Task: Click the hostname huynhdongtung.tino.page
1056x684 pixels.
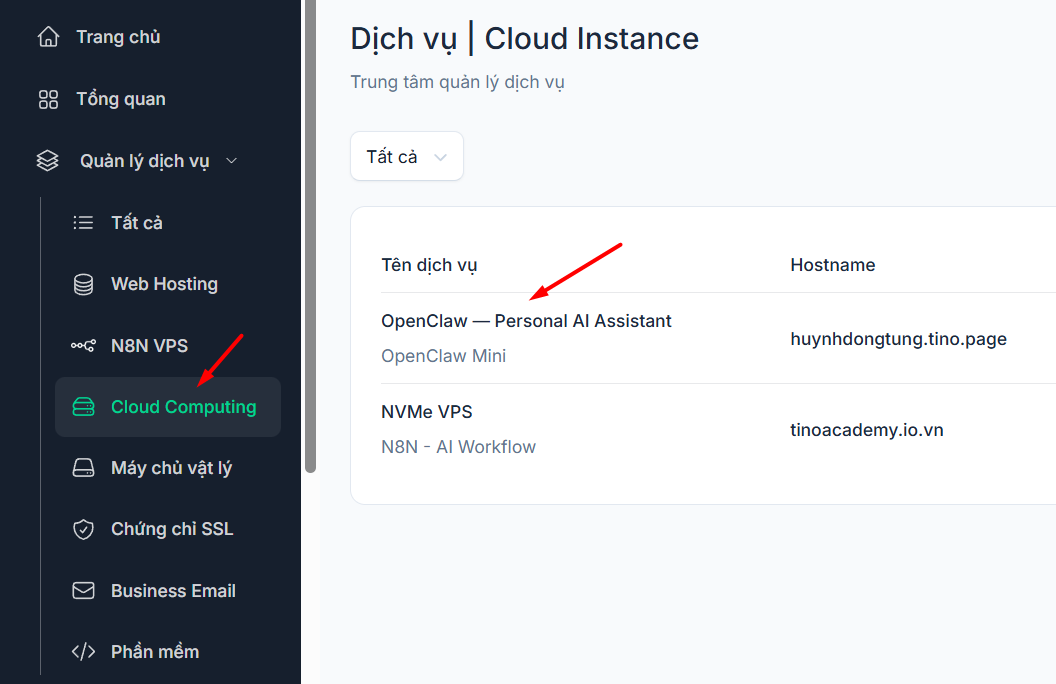Action: (898, 338)
